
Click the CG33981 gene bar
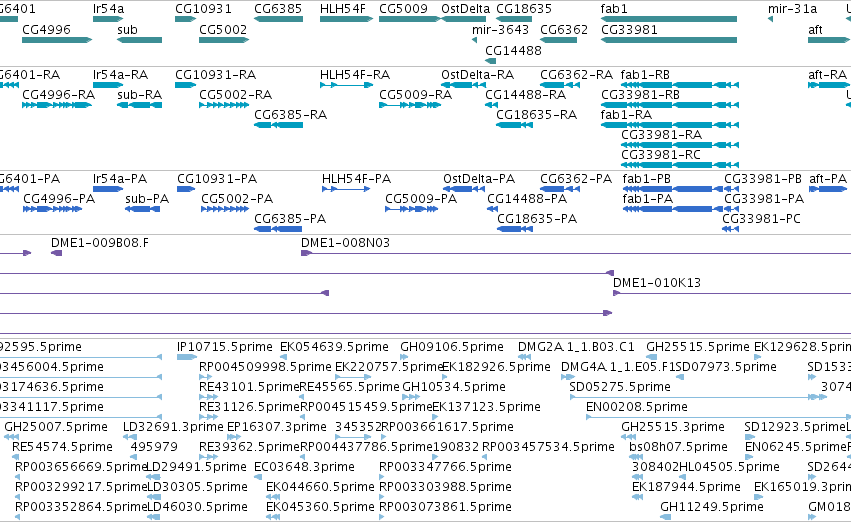669,40
